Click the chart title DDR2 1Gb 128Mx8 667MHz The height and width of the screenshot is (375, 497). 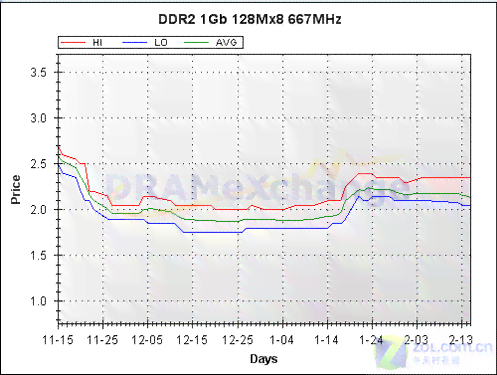coord(249,19)
